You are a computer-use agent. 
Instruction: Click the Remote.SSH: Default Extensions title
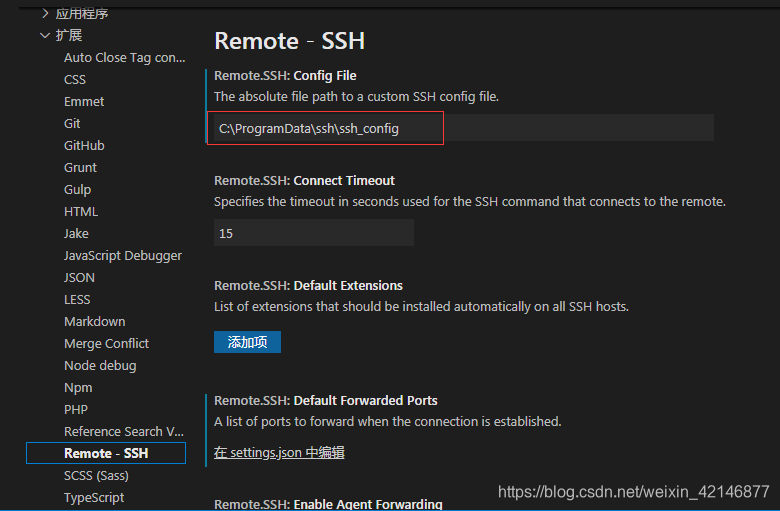(x=308, y=285)
